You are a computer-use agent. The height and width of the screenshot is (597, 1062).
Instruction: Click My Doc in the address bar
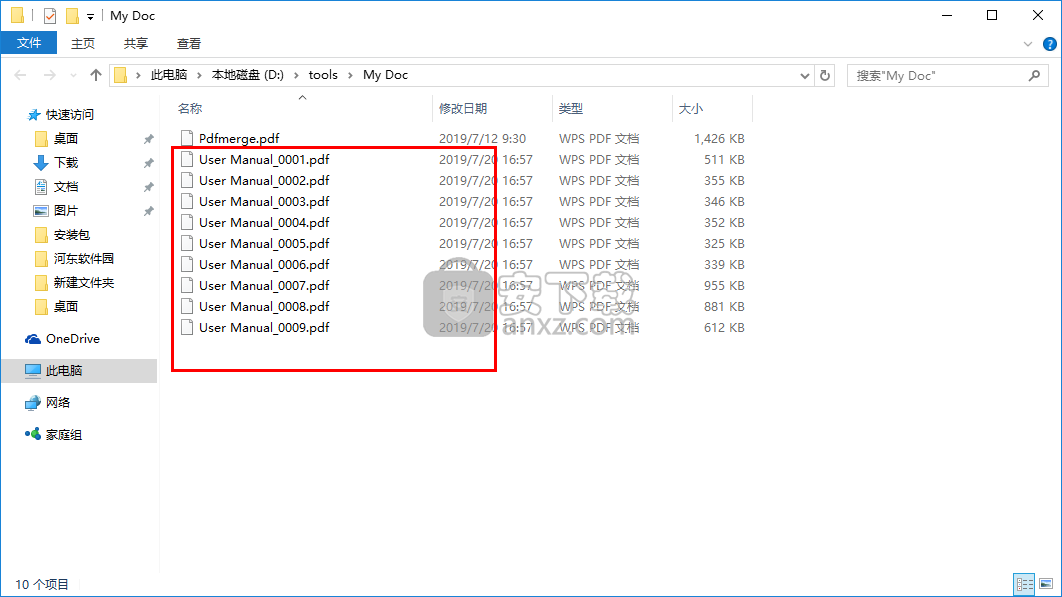385,75
